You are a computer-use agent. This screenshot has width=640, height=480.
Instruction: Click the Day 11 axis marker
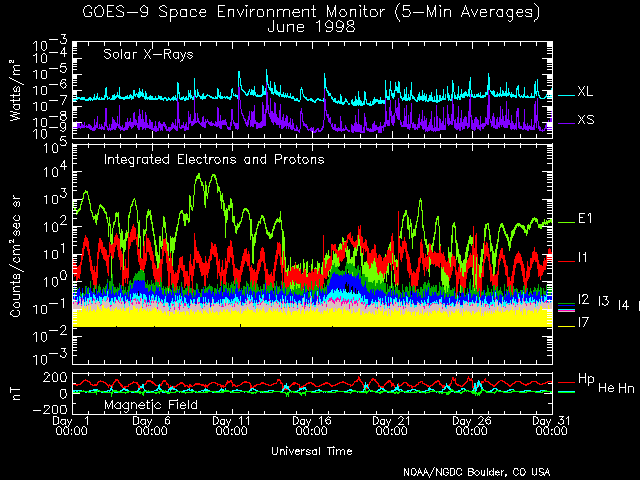click(x=230, y=426)
